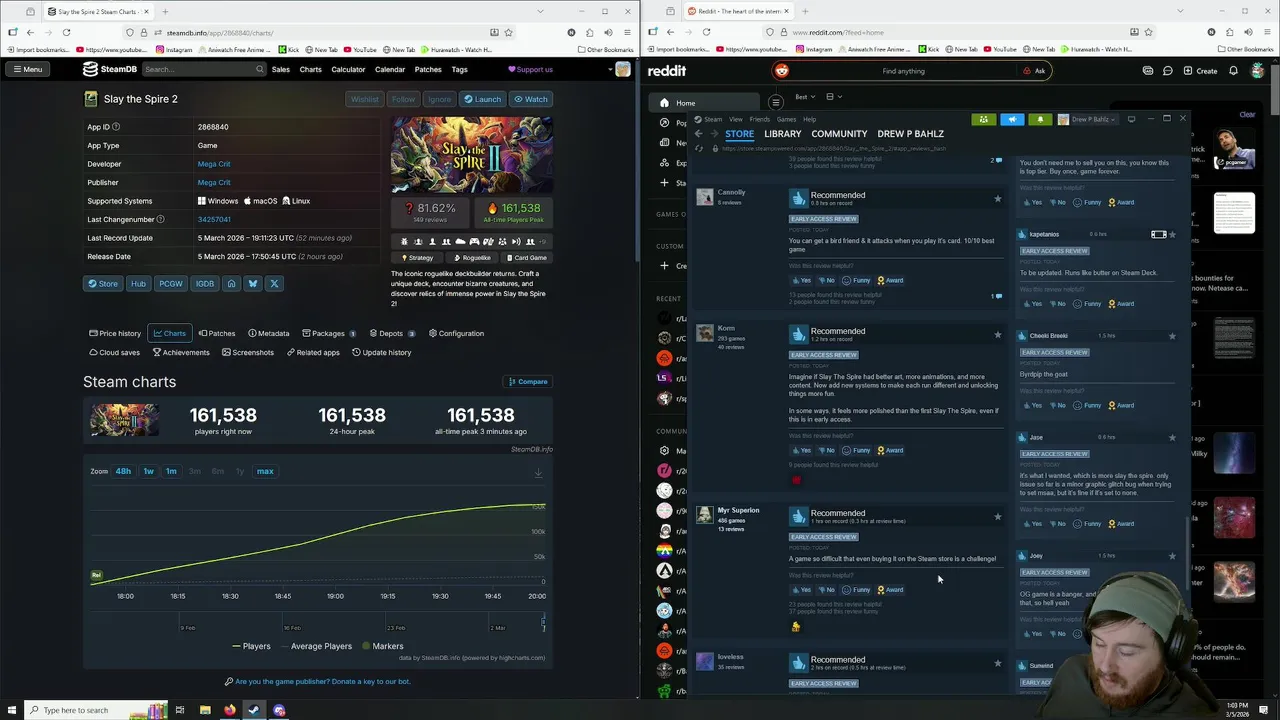Set chart zoom to 1w

point(148,471)
